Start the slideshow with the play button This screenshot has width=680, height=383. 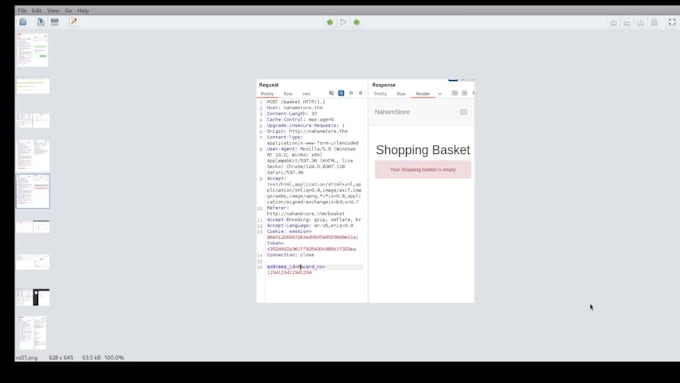pos(343,22)
